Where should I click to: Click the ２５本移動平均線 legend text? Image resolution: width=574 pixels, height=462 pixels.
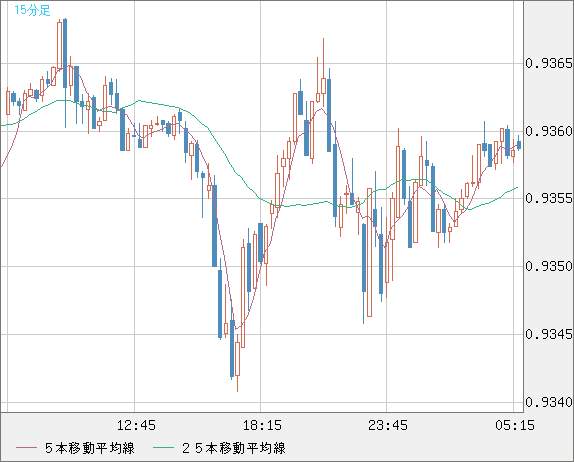234,448
